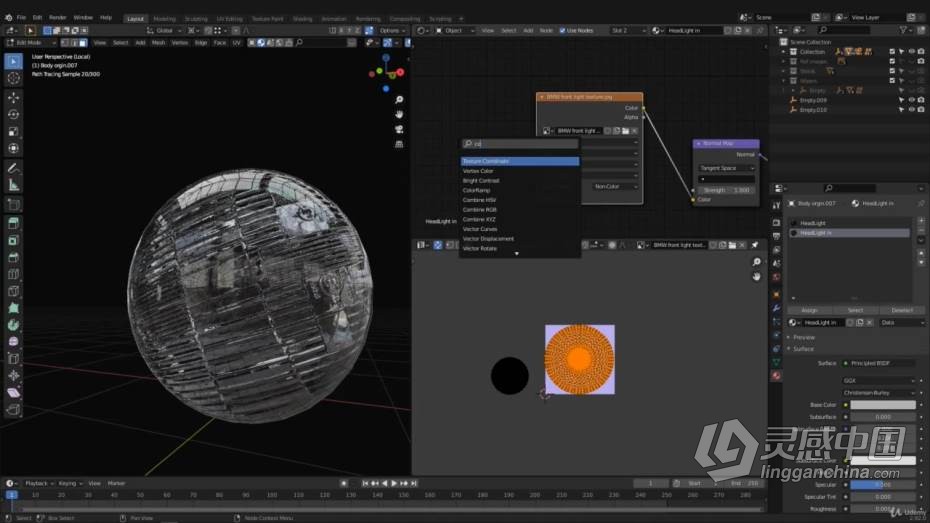Select the Shear tool
Image resolution: width=930 pixels, height=523 pixels.
pyautogui.click(x=13, y=393)
